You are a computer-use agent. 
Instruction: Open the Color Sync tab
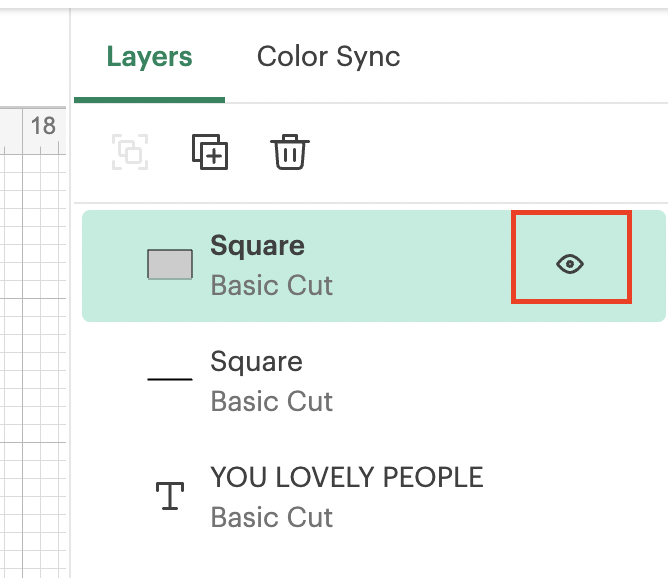coord(328,57)
